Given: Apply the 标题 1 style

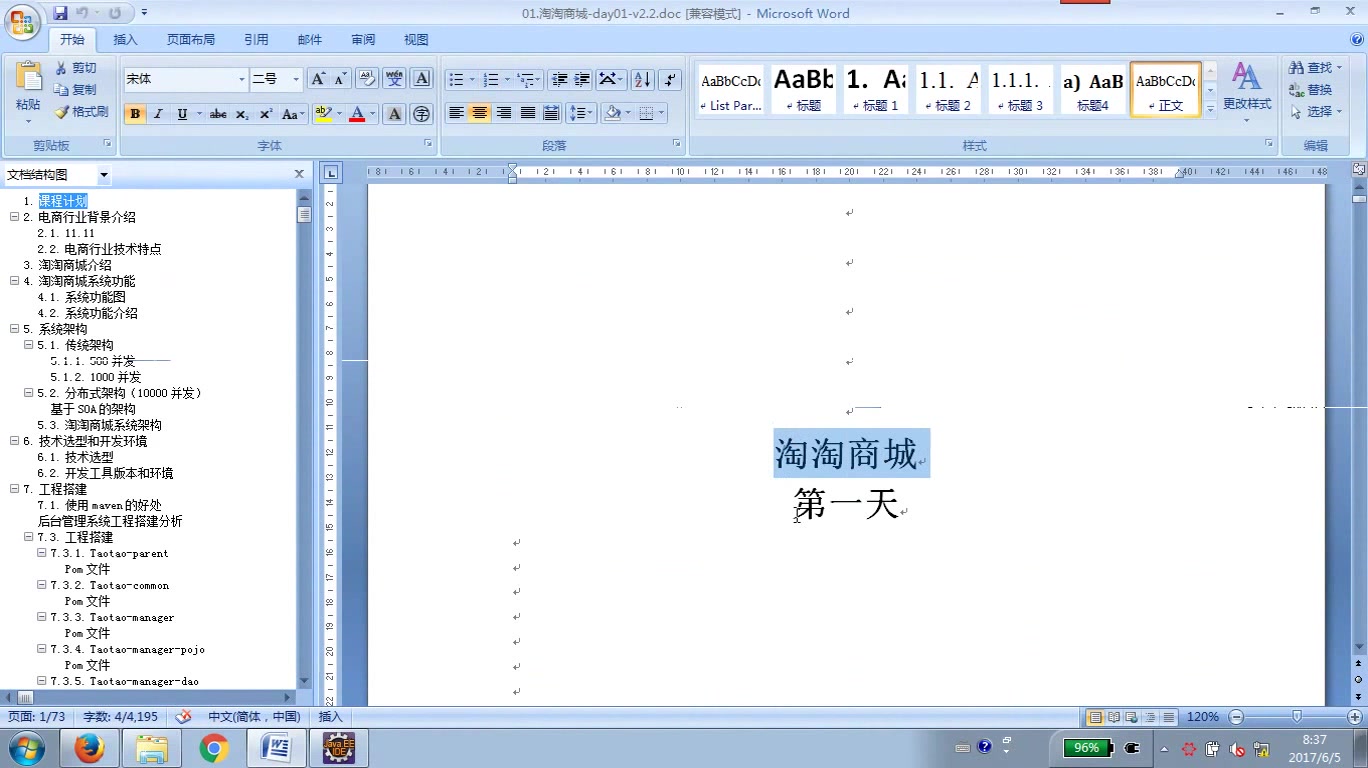Looking at the screenshot, I should (875, 90).
